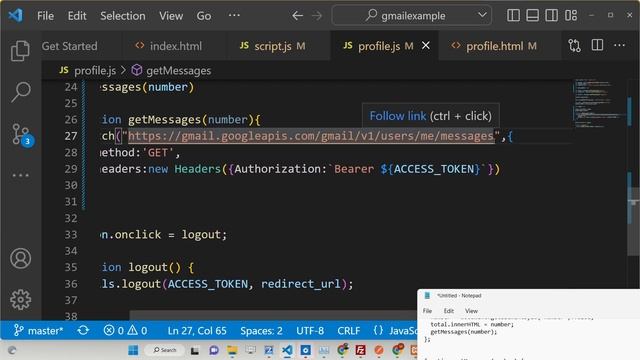Synchronize changes using the status bar sync icon
The image size is (640, 360).
pos(83,330)
